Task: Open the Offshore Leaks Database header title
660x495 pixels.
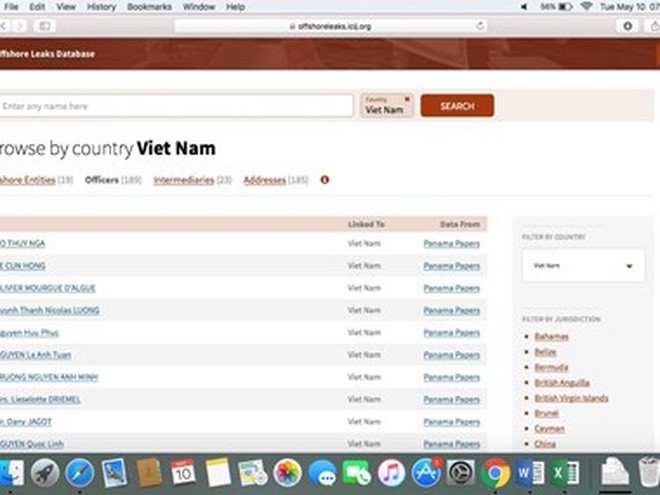Action: point(47,54)
